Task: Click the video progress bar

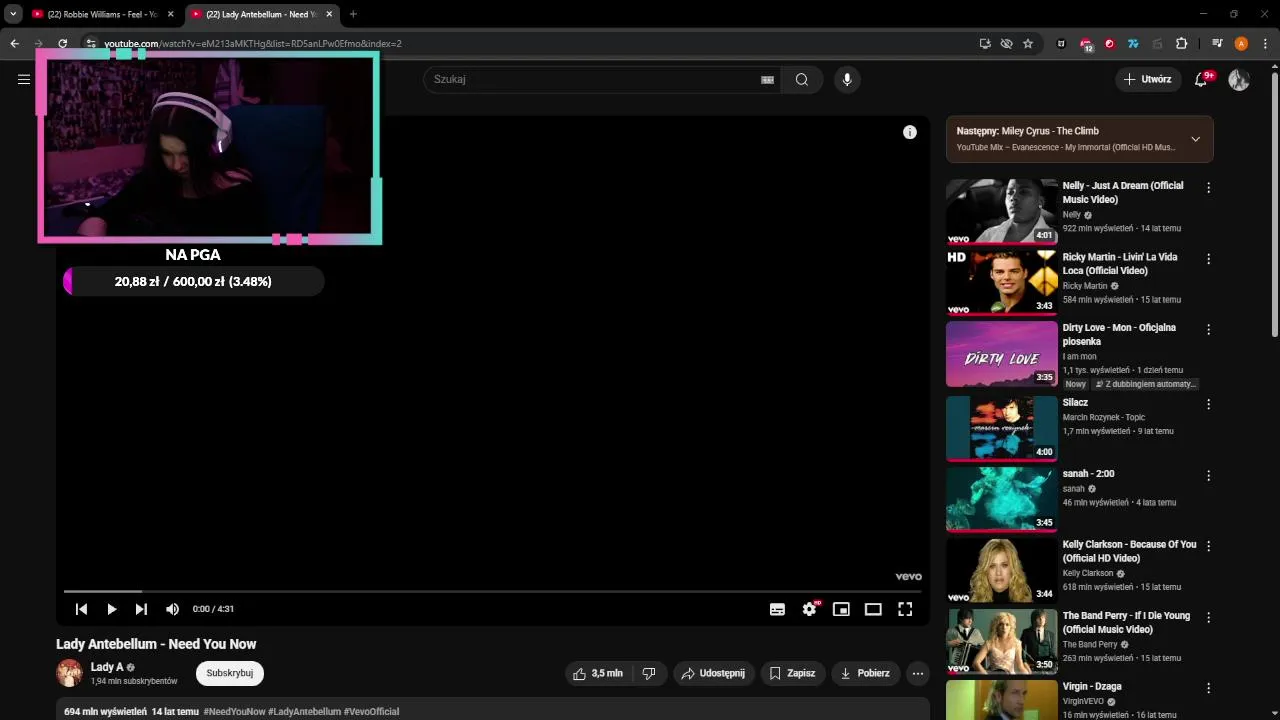Action: [x=492, y=591]
